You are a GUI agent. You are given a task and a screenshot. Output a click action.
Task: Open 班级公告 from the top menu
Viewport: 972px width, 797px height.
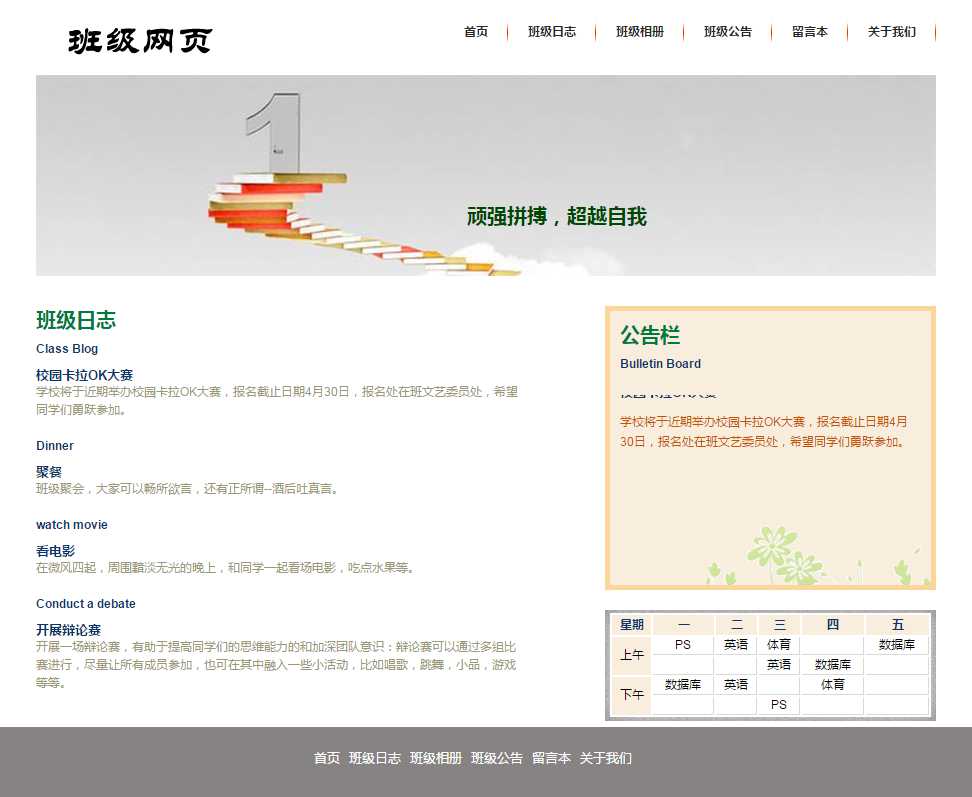pos(728,32)
